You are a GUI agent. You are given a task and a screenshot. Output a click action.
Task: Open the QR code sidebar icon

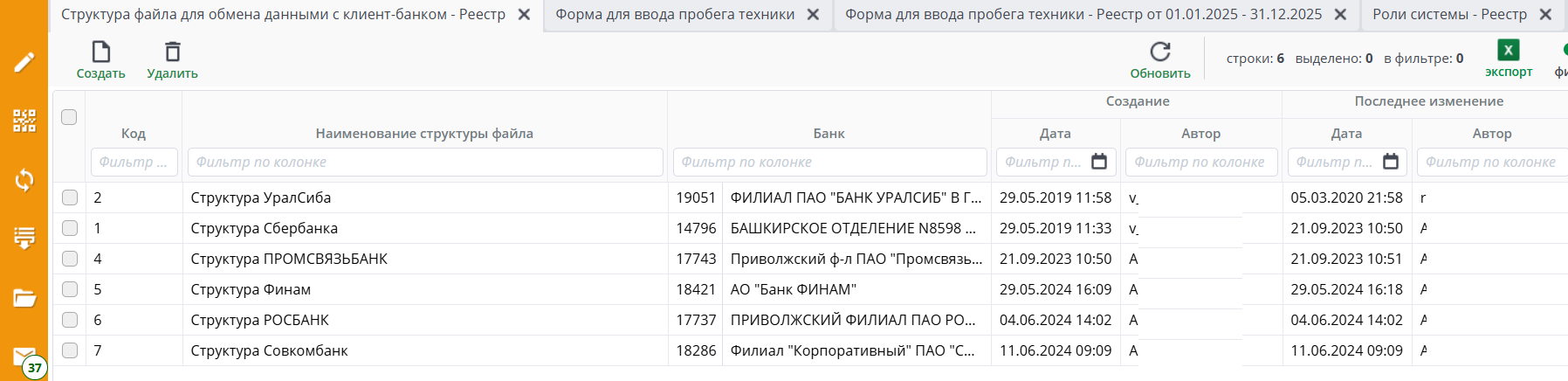[x=24, y=121]
